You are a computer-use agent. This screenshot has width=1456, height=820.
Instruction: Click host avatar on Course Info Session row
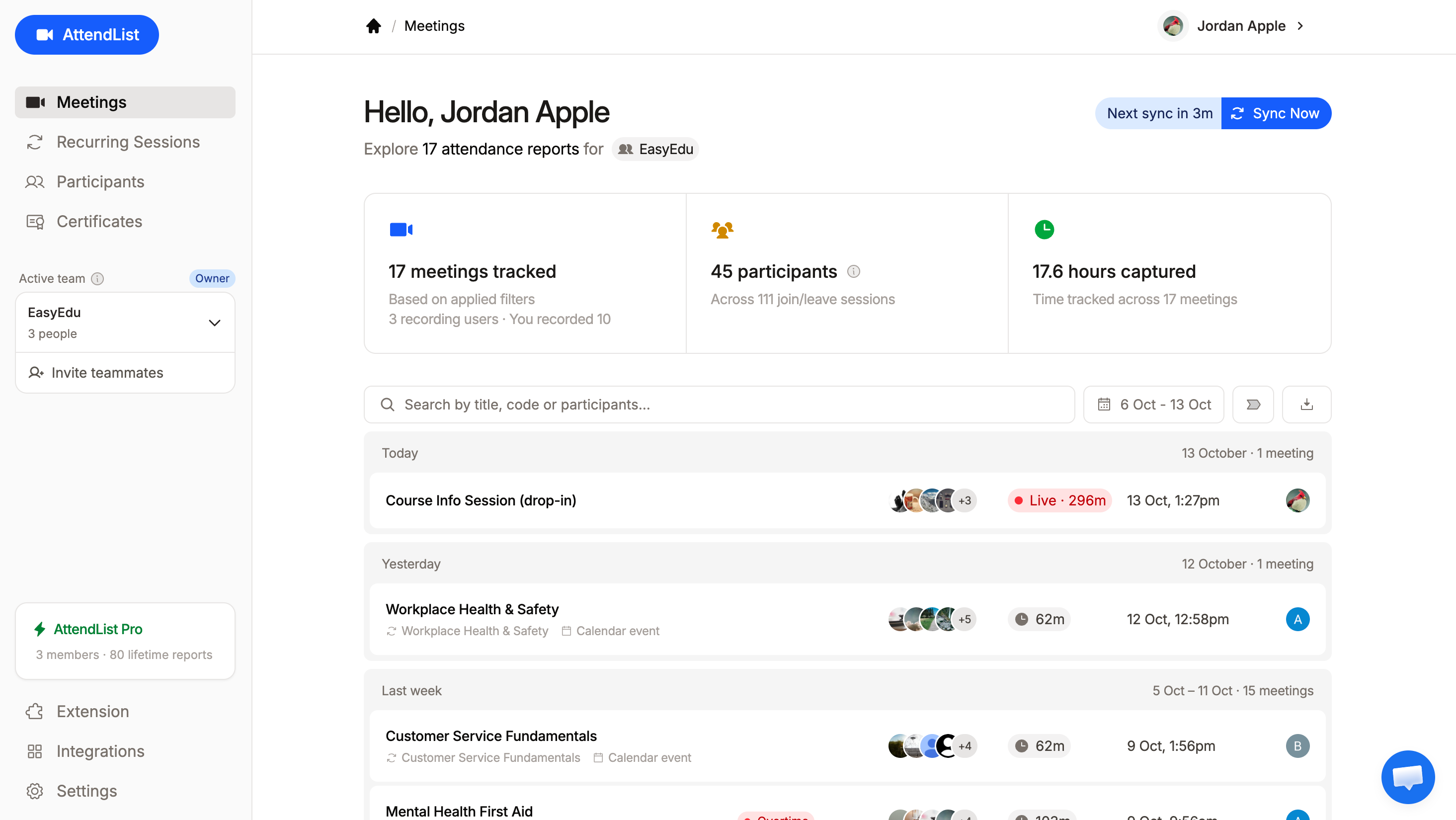pos(1297,500)
